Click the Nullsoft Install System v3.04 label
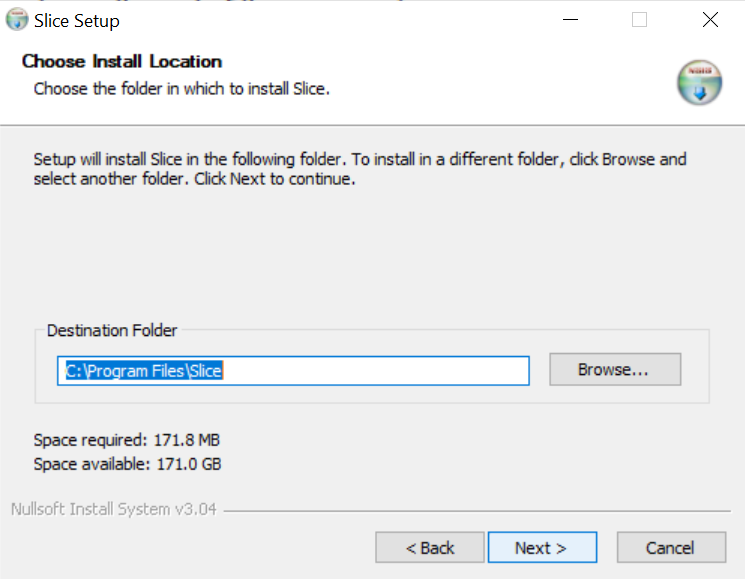This screenshot has width=745, height=579. tap(114, 510)
